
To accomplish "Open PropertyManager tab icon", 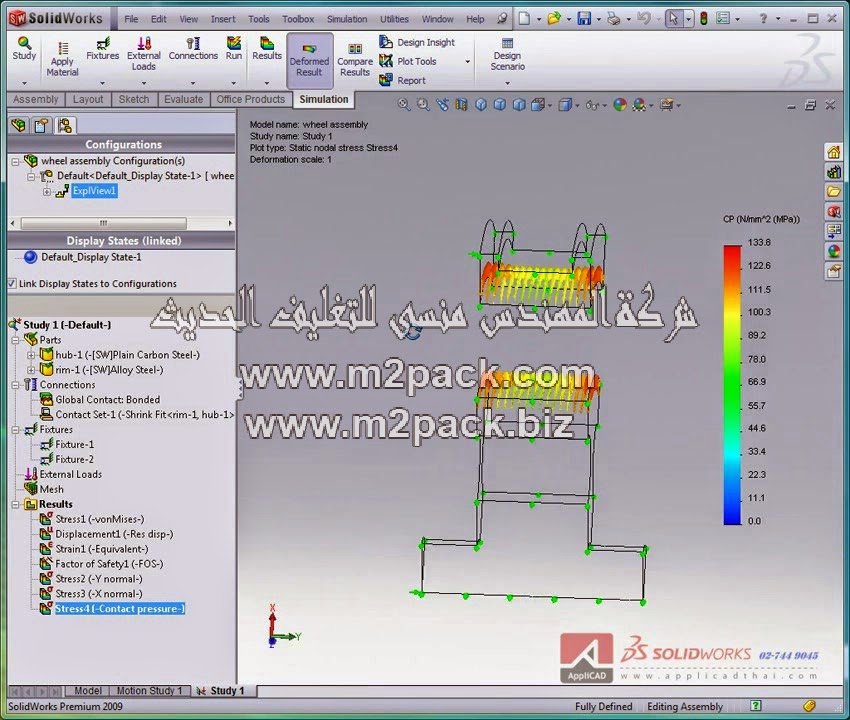I will pos(41,126).
